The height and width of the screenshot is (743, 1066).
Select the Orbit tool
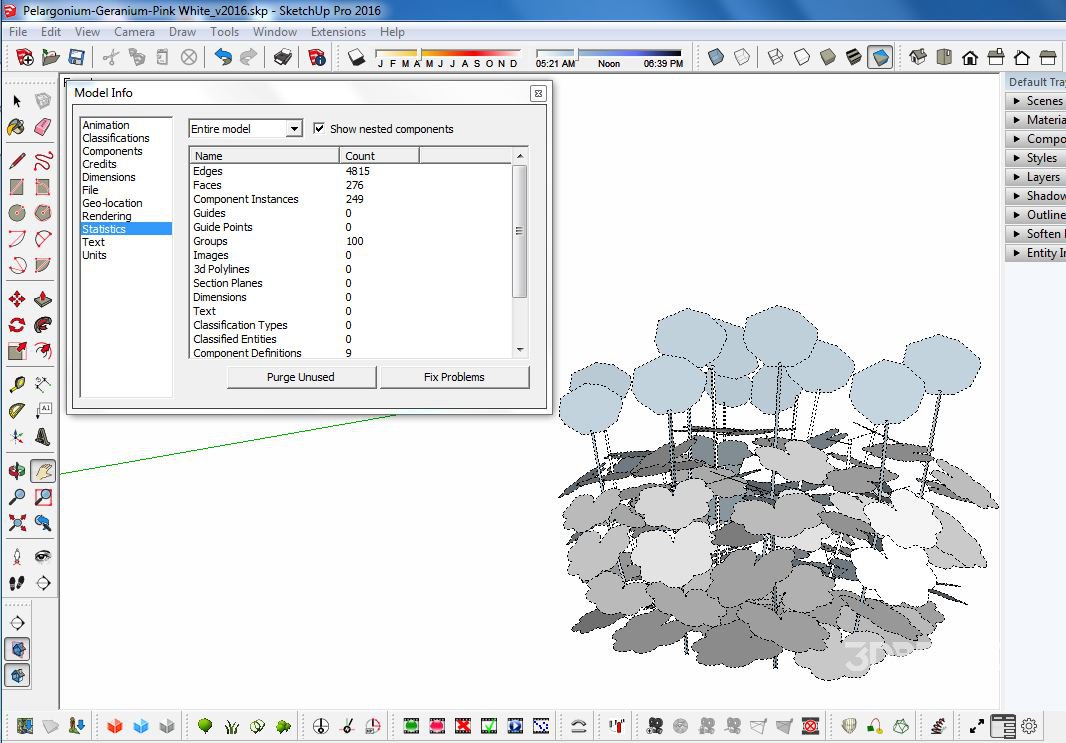tap(17, 471)
